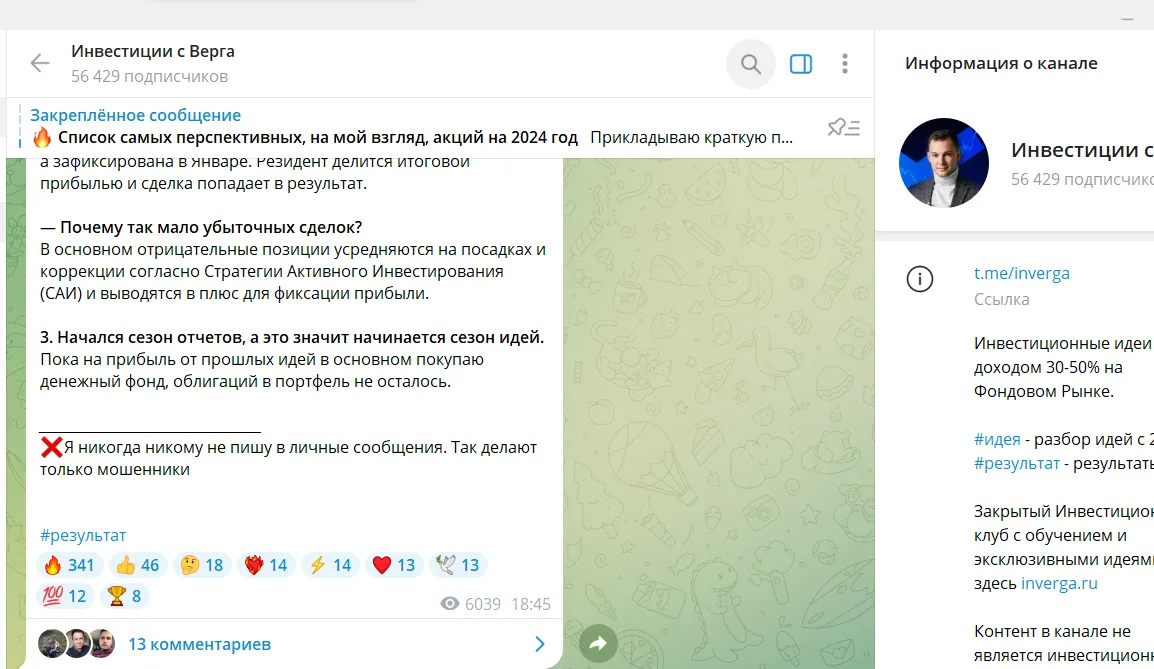Click the fire emoji in the pinned message
Screen dimensions: 1154x669
(x=42, y=137)
